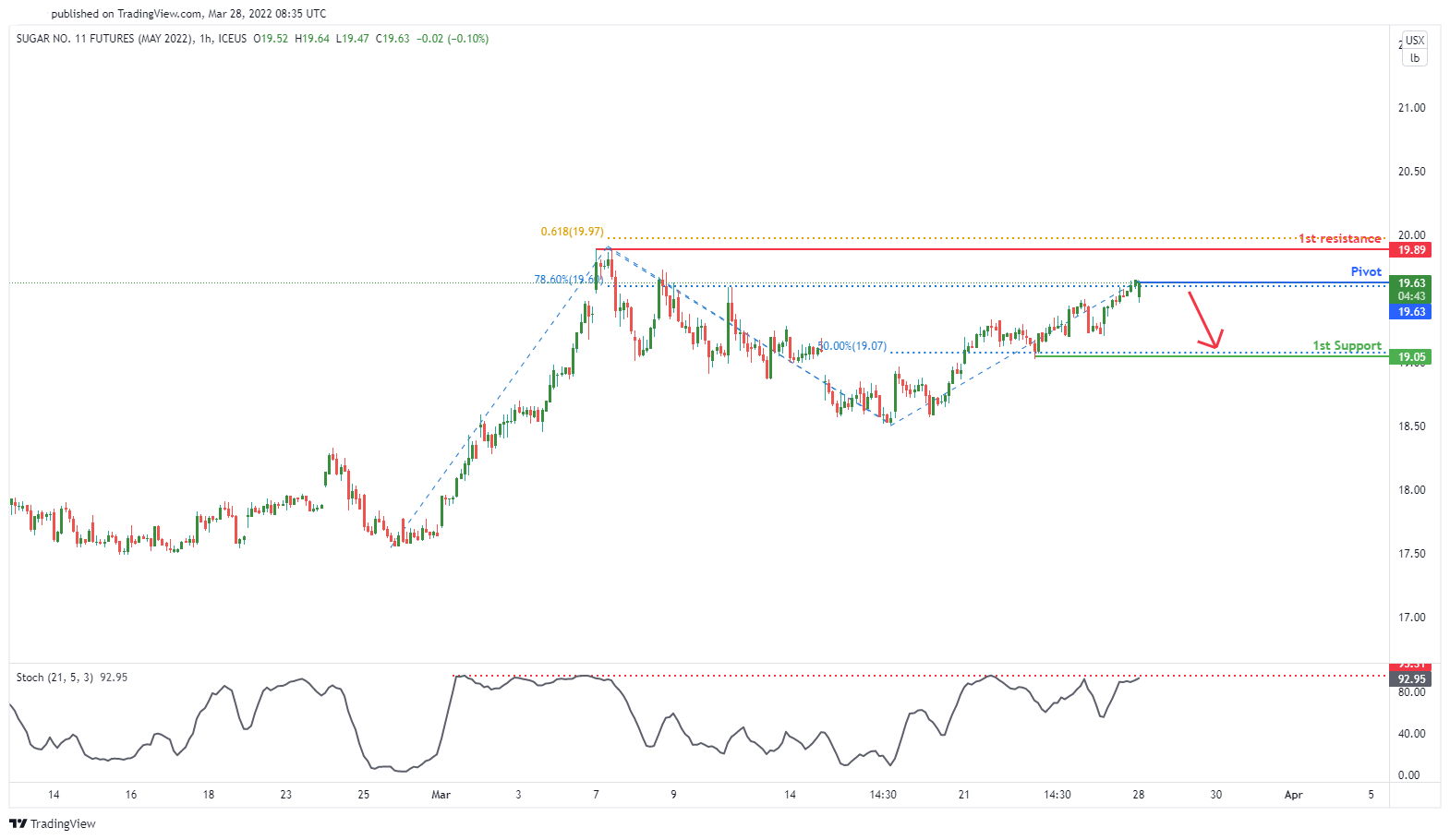
Task: Click the 21.00 price axis label
Action: click(1411, 108)
